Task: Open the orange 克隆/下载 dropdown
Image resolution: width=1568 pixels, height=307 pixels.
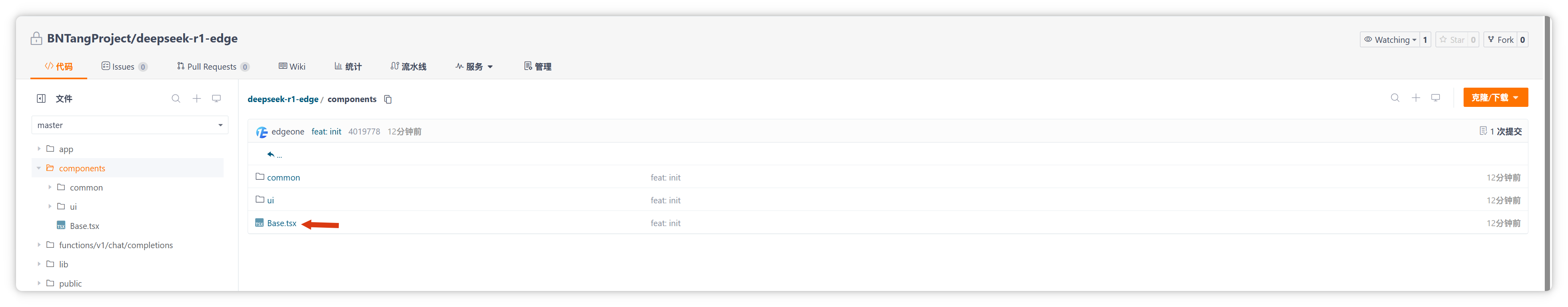Action: point(1495,97)
